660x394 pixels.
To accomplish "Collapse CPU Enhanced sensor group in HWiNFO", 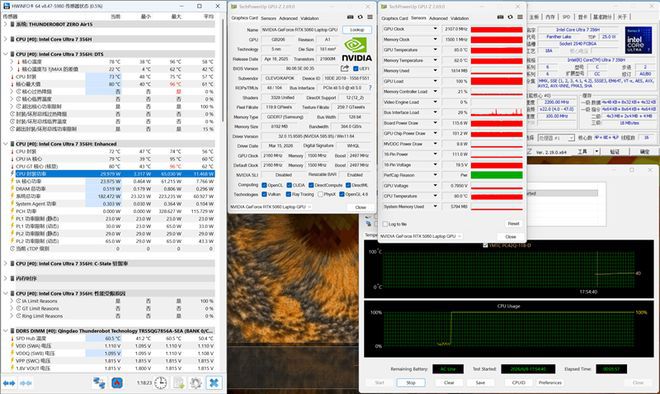I will point(5,144).
